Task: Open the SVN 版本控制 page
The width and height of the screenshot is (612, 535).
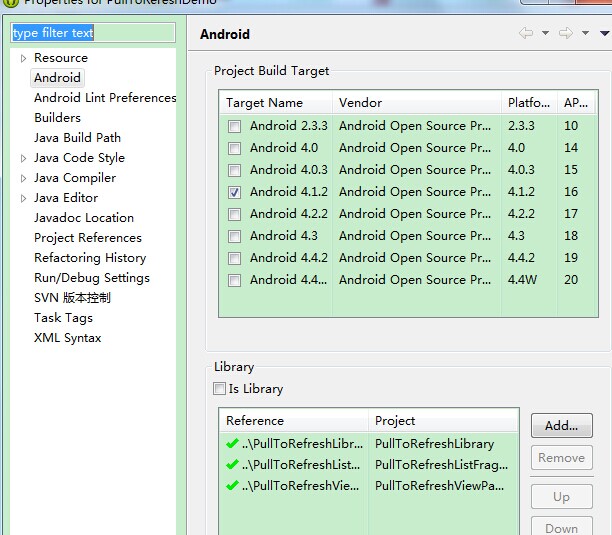Action: click(72, 298)
